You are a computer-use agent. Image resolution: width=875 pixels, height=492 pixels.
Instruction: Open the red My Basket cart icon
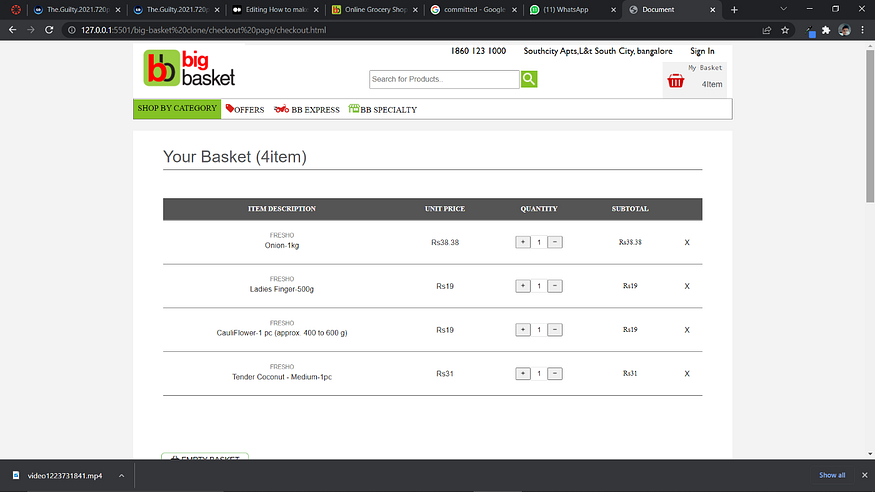point(676,81)
